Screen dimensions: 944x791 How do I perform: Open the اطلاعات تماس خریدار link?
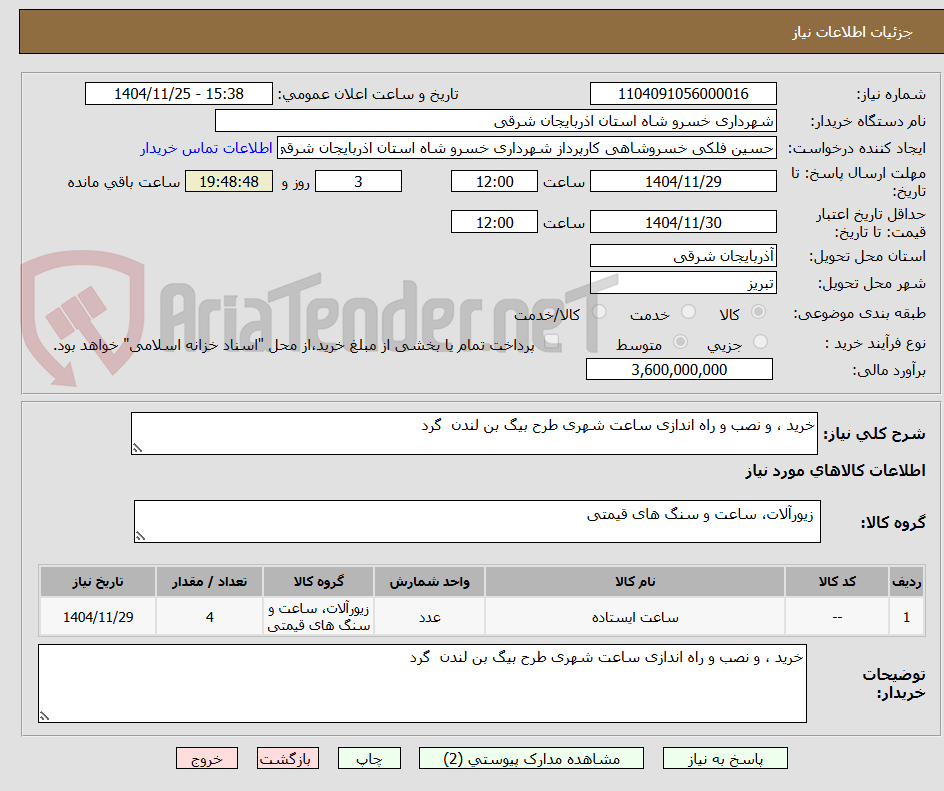click(206, 148)
